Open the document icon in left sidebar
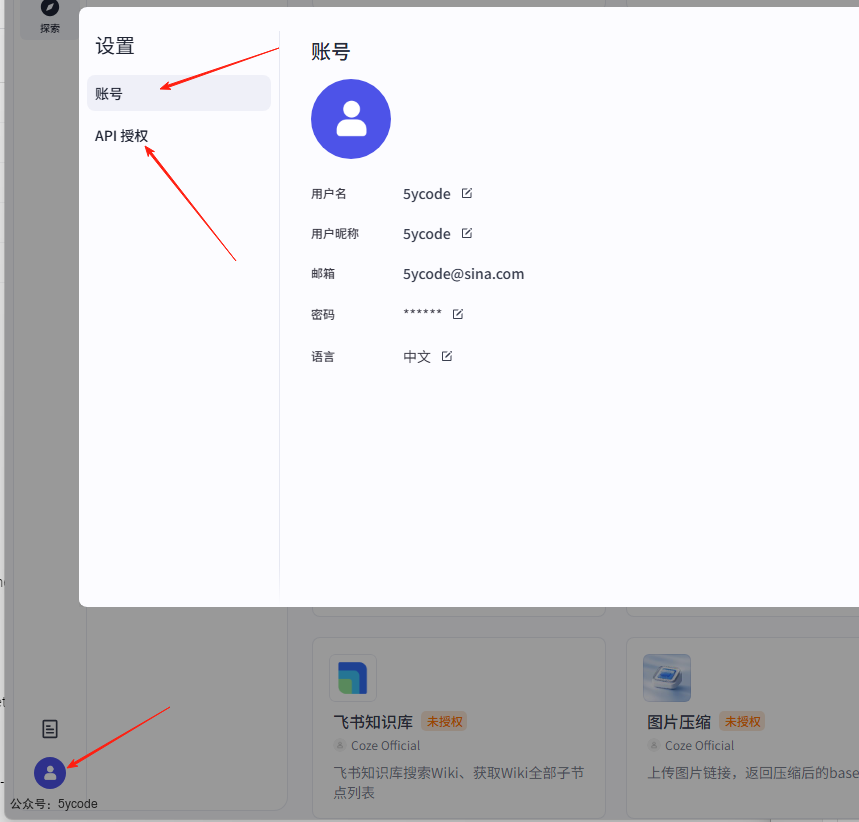 pos(50,729)
